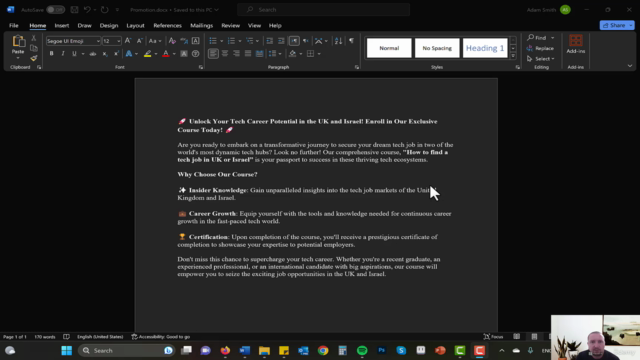Apply paragraph shading fill color
This screenshot has height=360, width=640.
point(292,53)
